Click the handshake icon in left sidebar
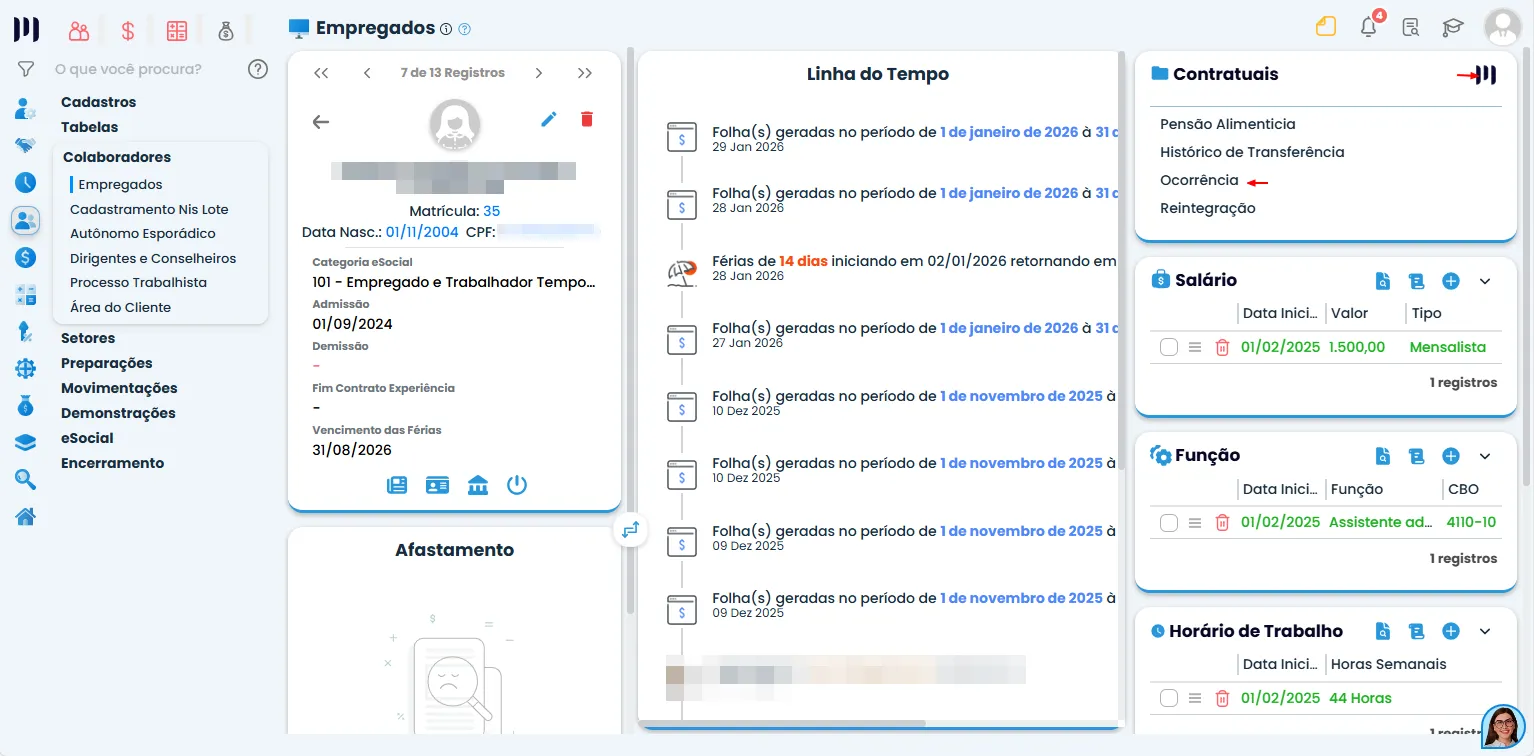This screenshot has height=756, width=1534. (26, 145)
